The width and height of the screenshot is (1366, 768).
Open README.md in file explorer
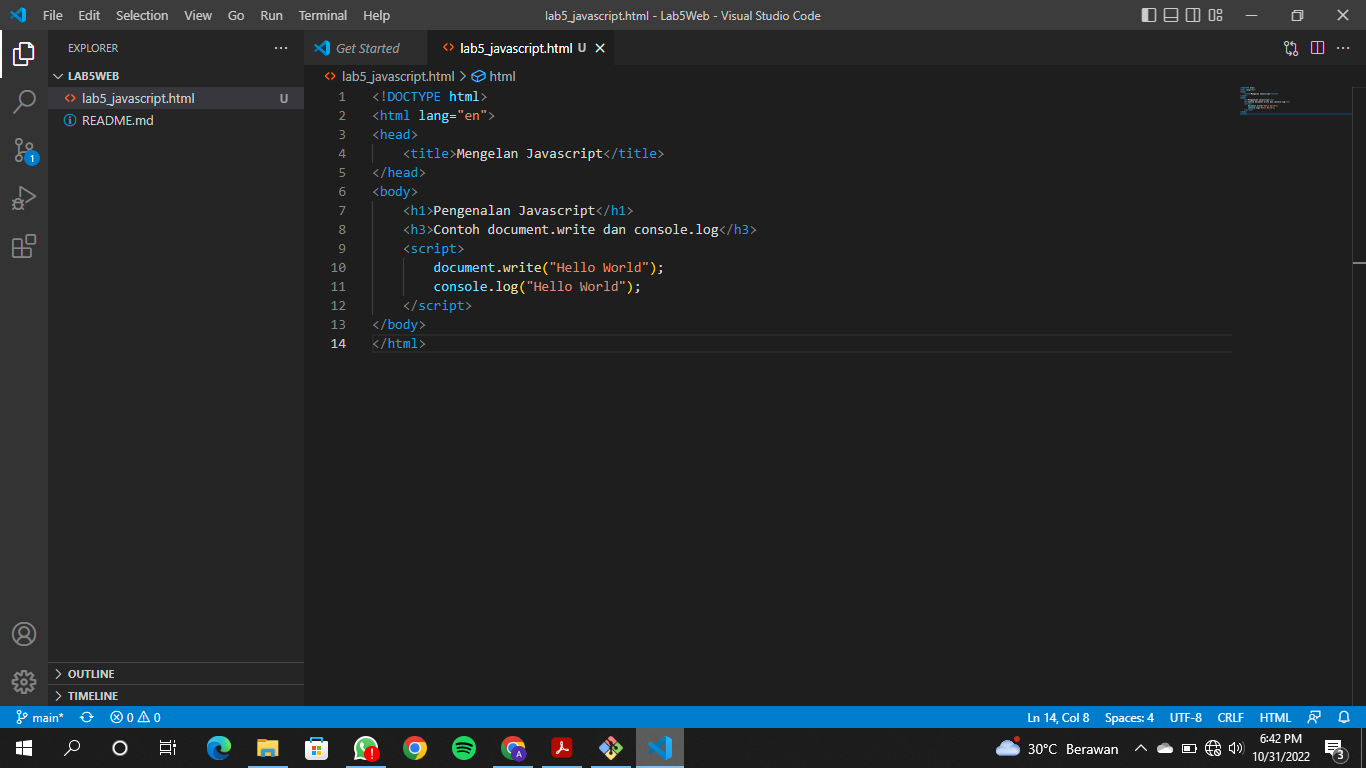click(x=176, y=120)
